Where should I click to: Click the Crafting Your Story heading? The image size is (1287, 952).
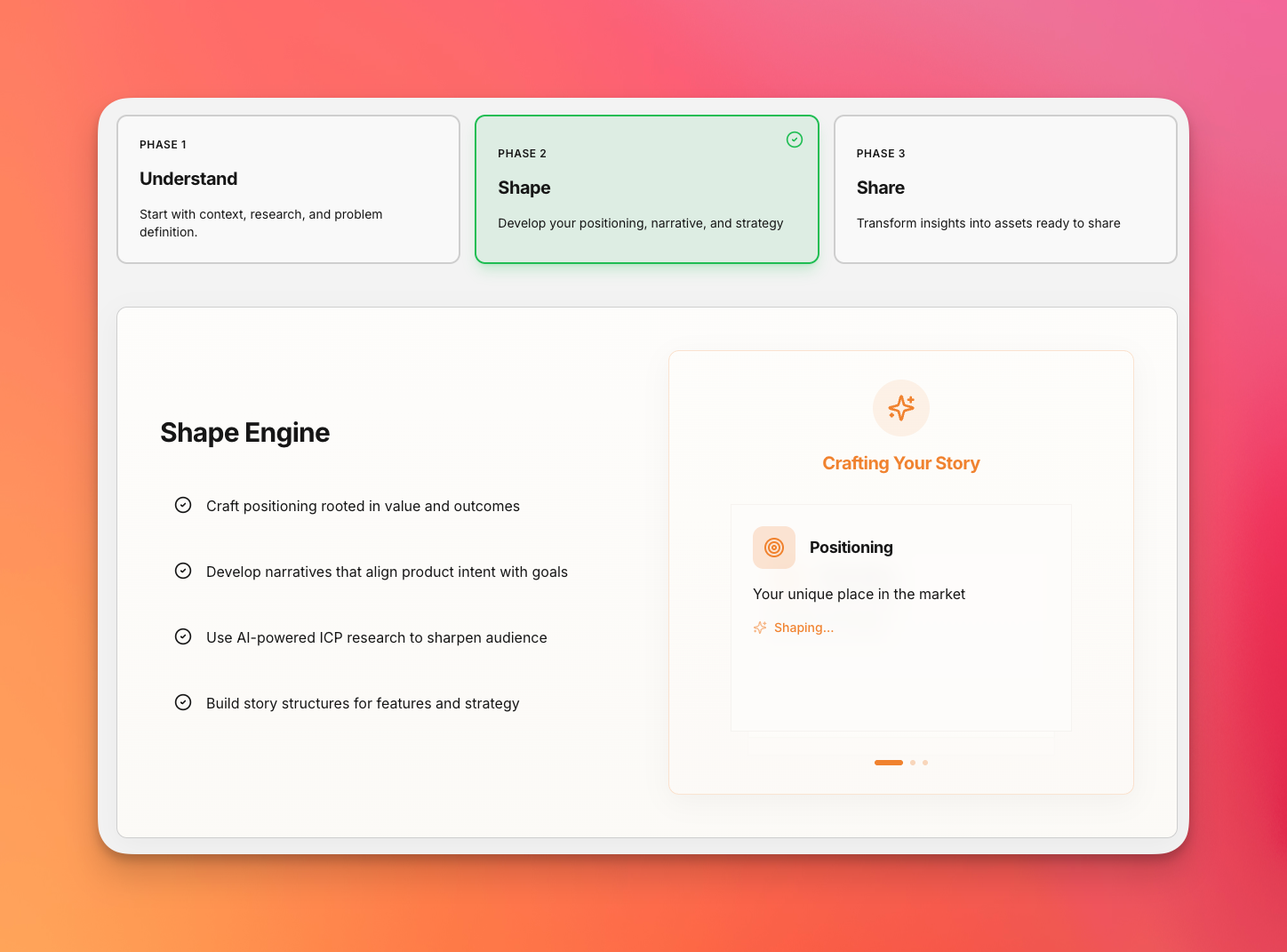tap(900, 463)
